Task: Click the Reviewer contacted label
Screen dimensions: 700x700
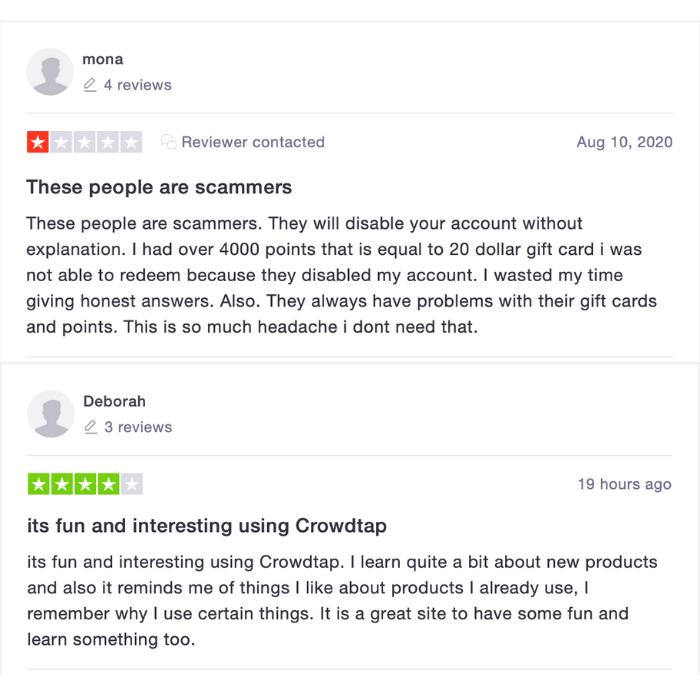Action: point(253,142)
